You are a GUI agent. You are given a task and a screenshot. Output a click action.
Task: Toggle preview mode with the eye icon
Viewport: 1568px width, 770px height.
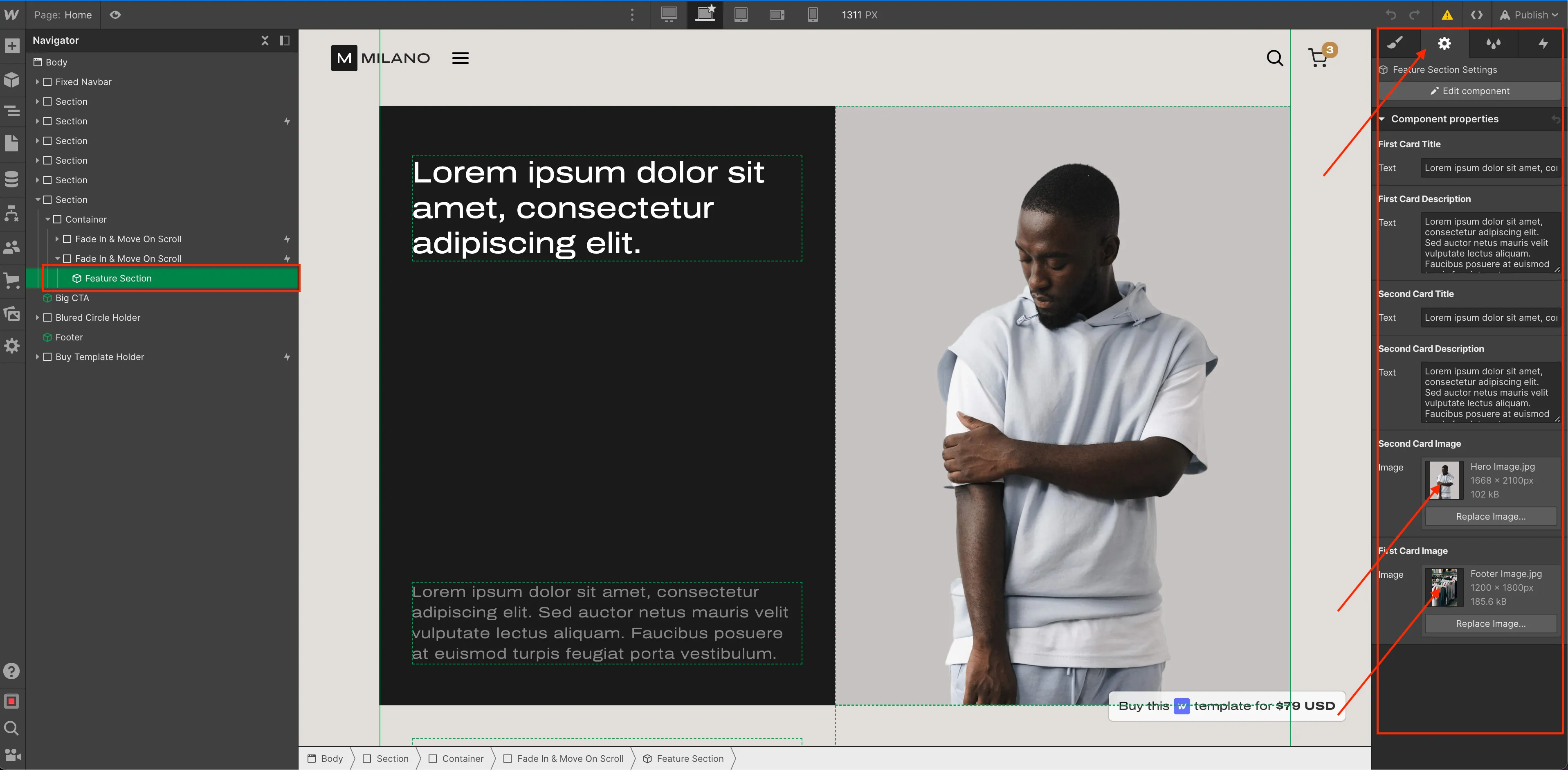(x=116, y=15)
